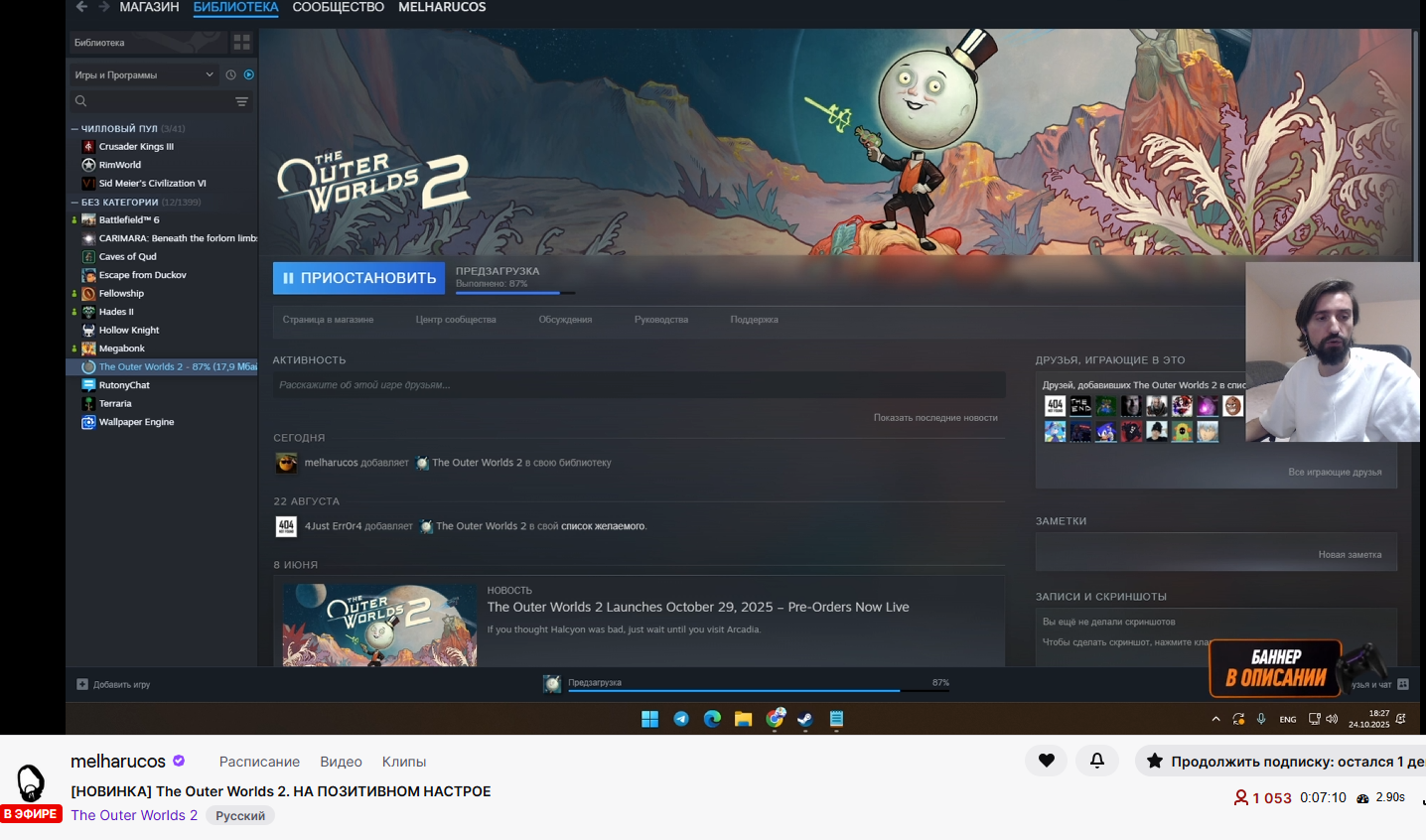Click preload progress bar under ПРЕДЗАГРУЗКА heading
The image size is (1426, 840).
click(515, 292)
